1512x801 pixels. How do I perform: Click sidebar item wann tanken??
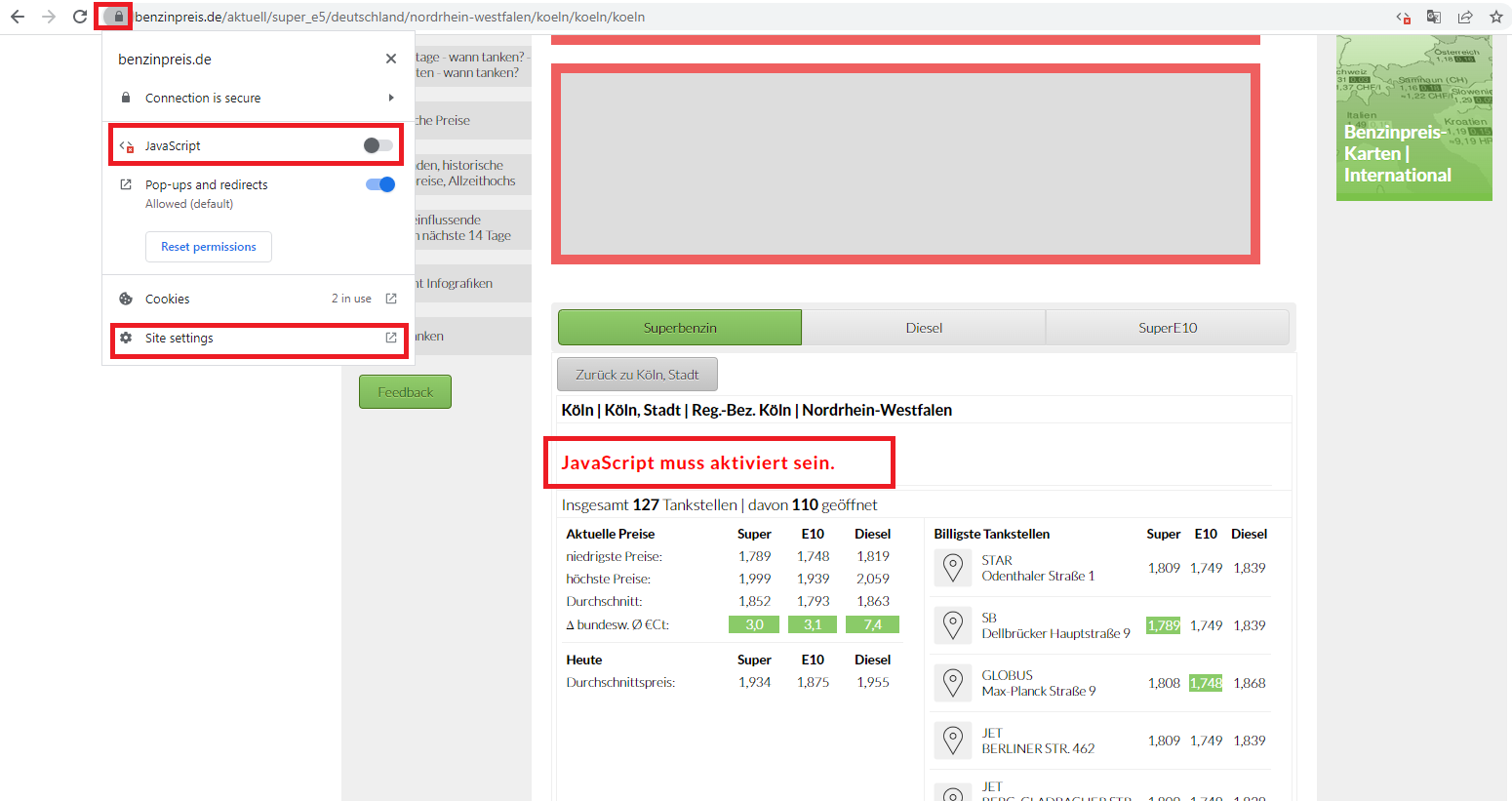click(473, 64)
